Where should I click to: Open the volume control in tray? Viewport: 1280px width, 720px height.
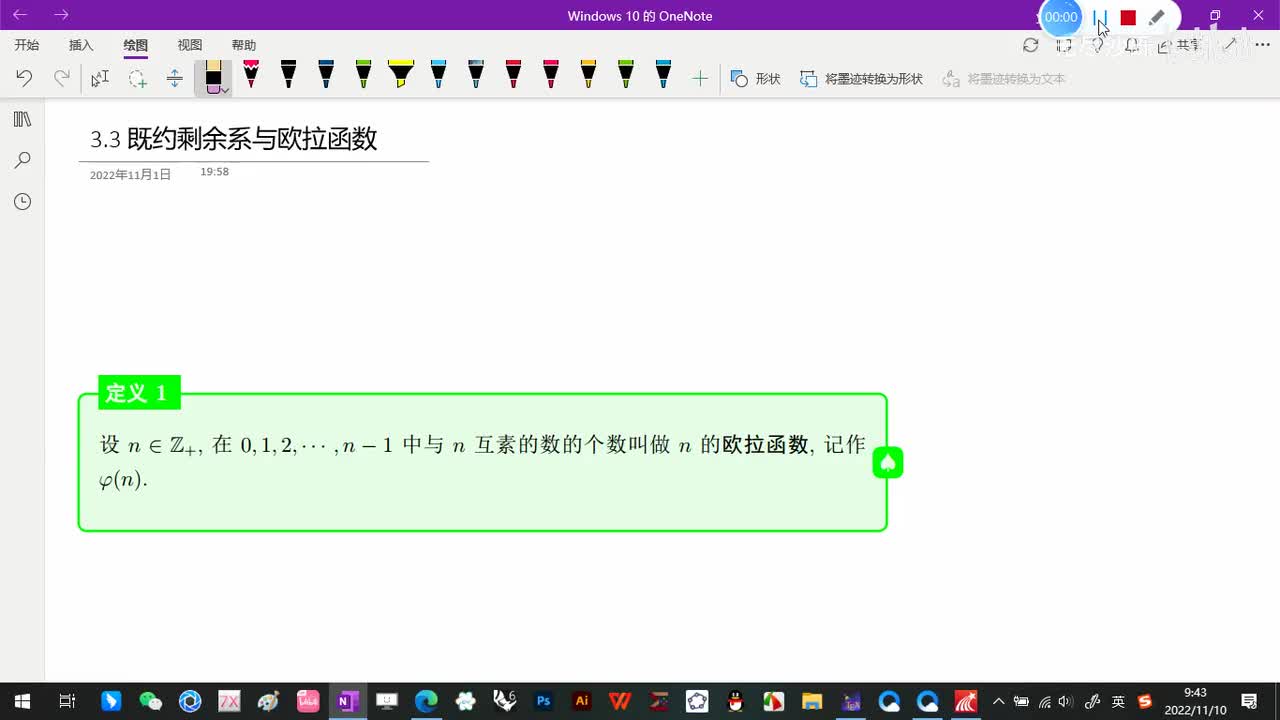pyautogui.click(x=1066, y=701)
